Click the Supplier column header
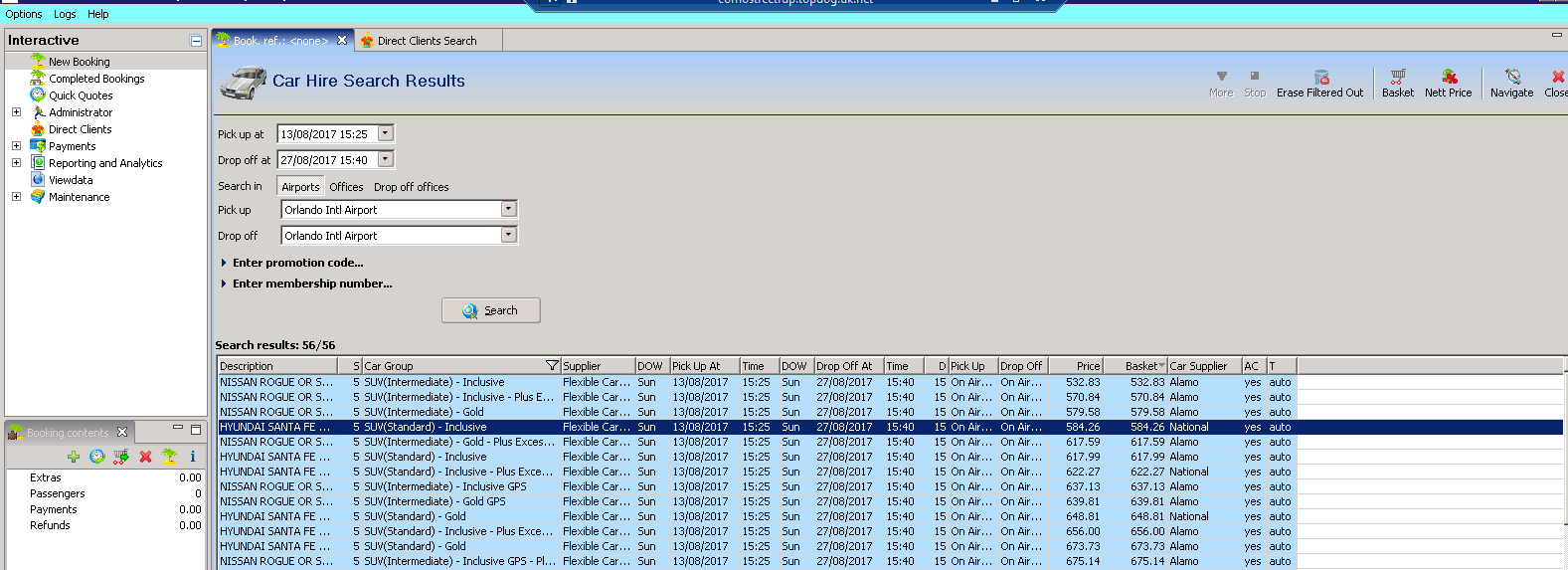The width and height of the screenshot is (1568, 570). [x=598, y=366]
